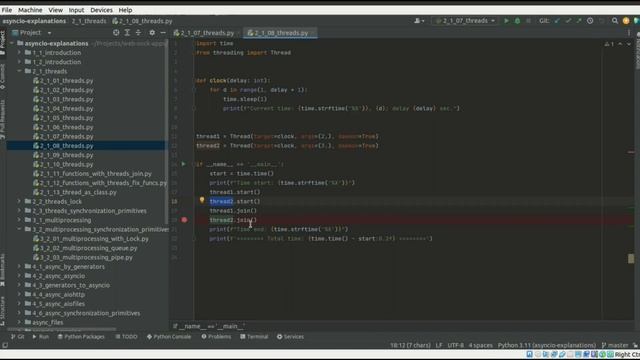
Task: Click the Project panel horizontal scrollbar
Action: click(61, 329)
